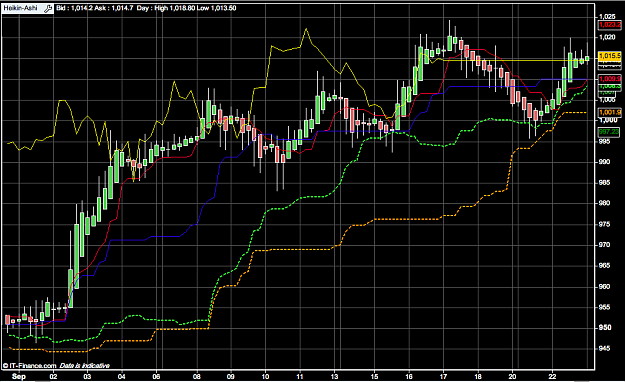Click the 06 date axis label
This screenshot has width=625, height=382.
pos(156,376)
